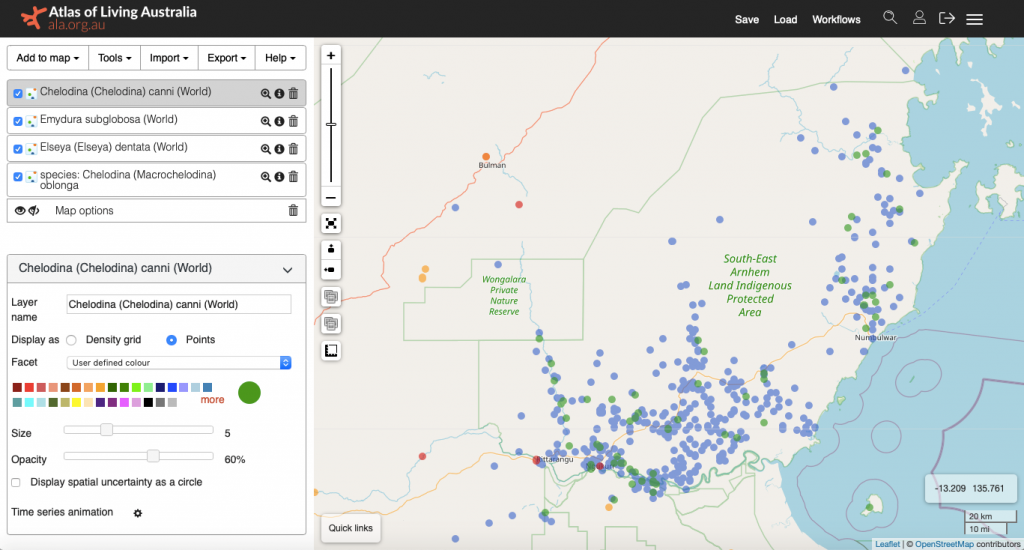The image size is (1024, 550).
Task: Uncheck the Emydura subglobosa layer checkbox
Action: [18, 121]
